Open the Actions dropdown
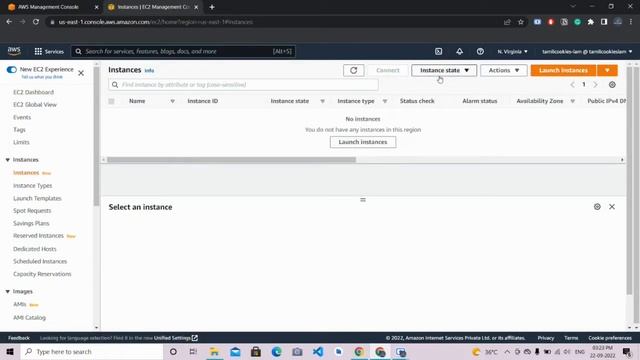This screenshot has height=360, width=640. coord(504,70)
